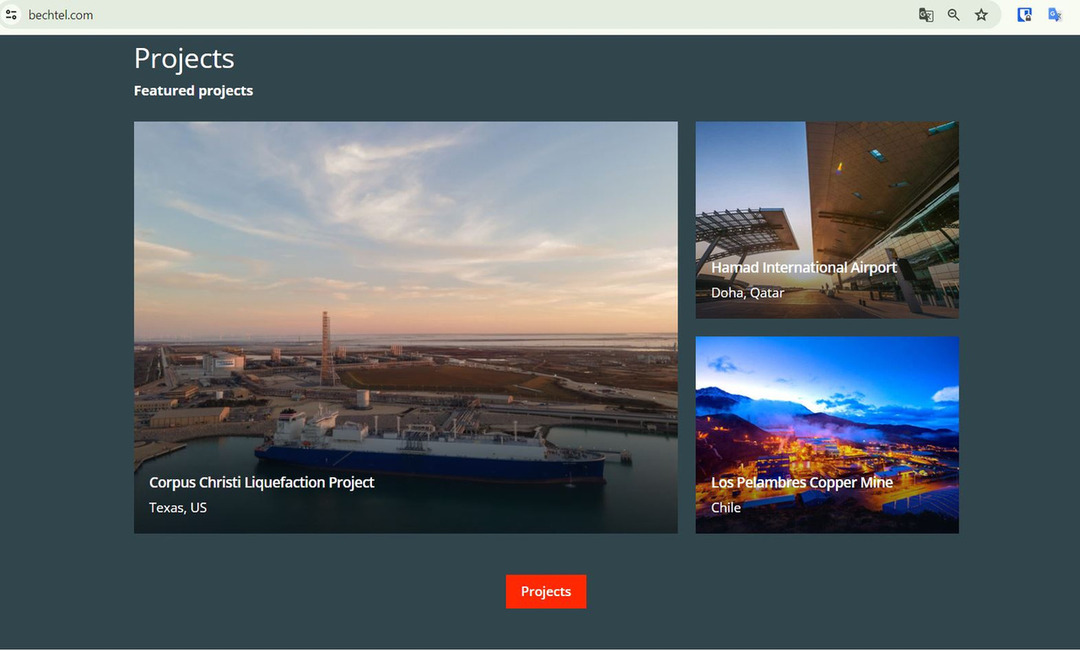Click the Featured projects subheading
1080x651 pixels.
click(x=193, y=91)
